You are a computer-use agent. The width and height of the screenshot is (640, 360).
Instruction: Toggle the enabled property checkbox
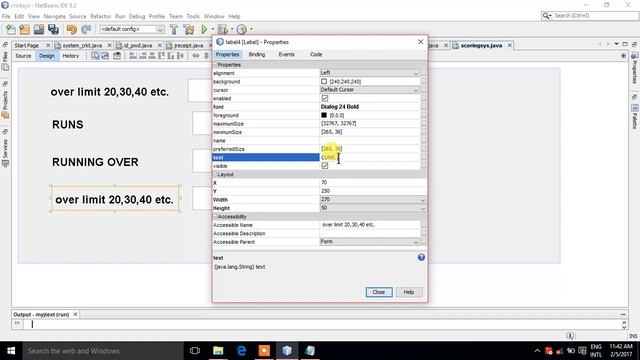point(325,98)
